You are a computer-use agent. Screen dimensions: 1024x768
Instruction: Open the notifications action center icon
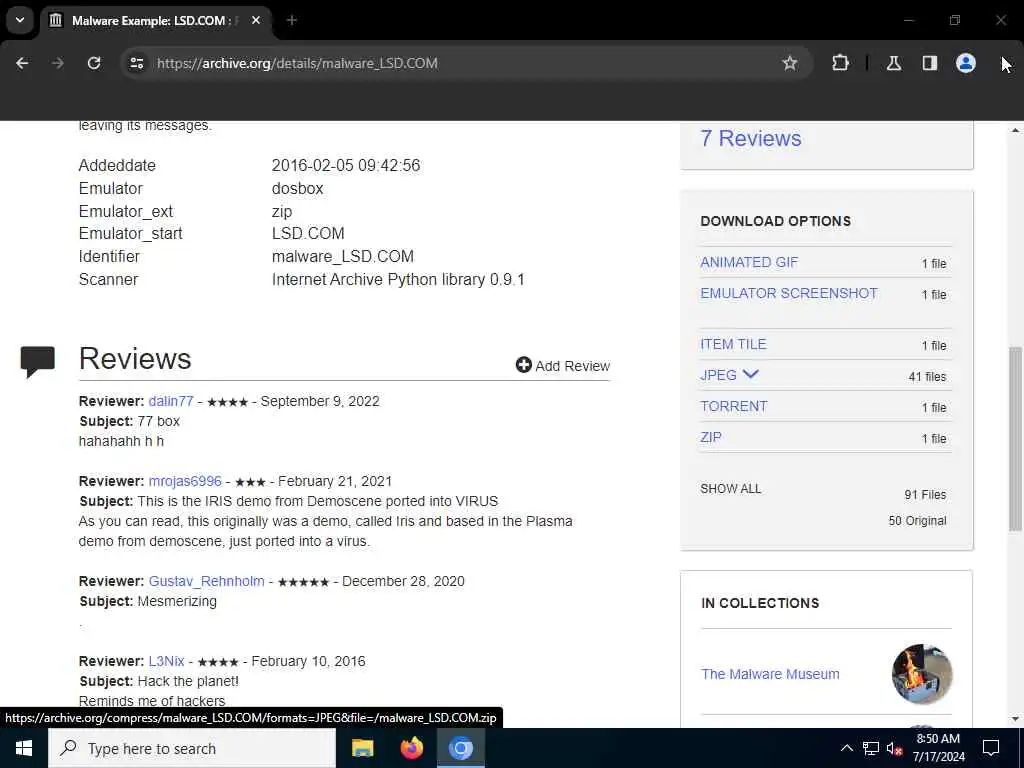pos(991,748)
